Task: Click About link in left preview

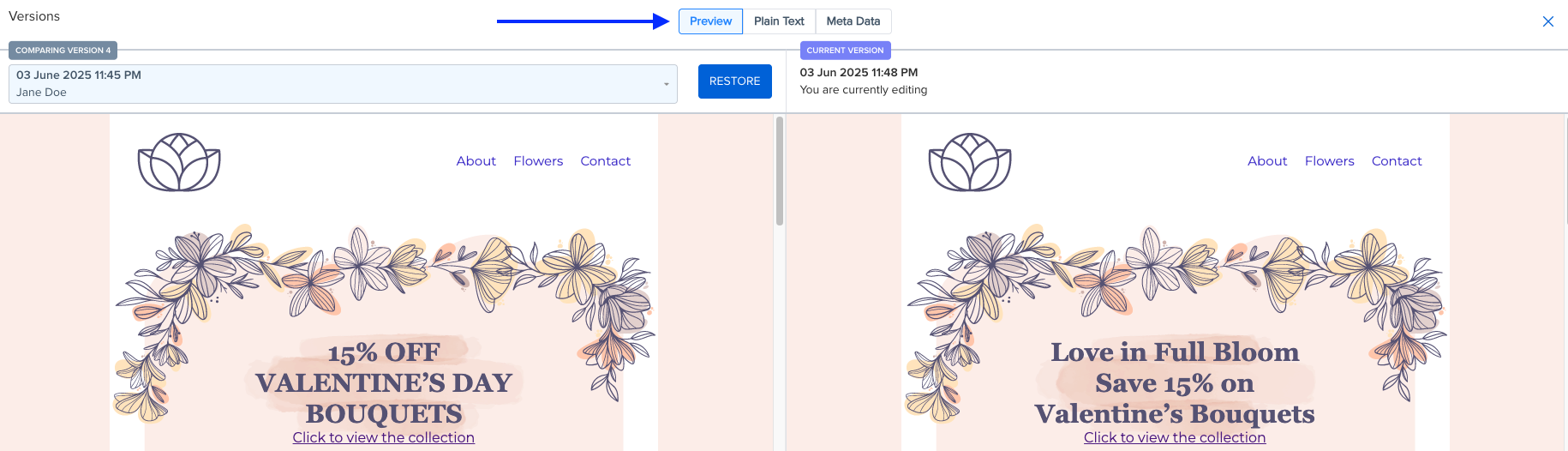Action: click(476, 161)
